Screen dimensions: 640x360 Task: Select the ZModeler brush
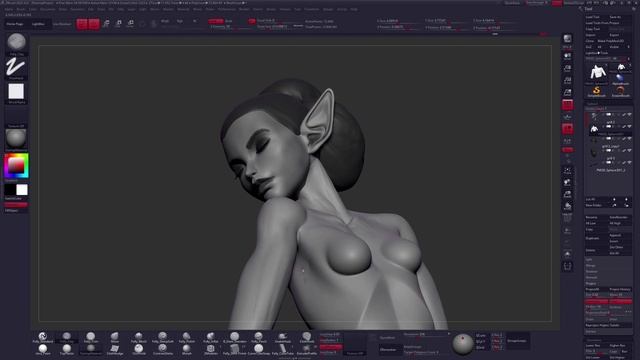pyautogui.click(x=211, y=349)
